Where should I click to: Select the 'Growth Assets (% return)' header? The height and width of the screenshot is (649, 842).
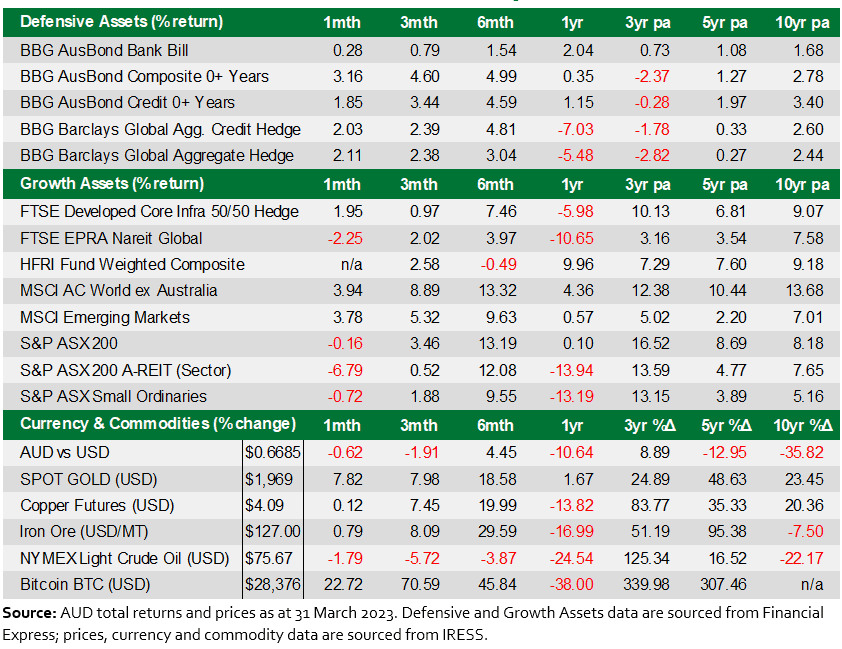point(112,184)
